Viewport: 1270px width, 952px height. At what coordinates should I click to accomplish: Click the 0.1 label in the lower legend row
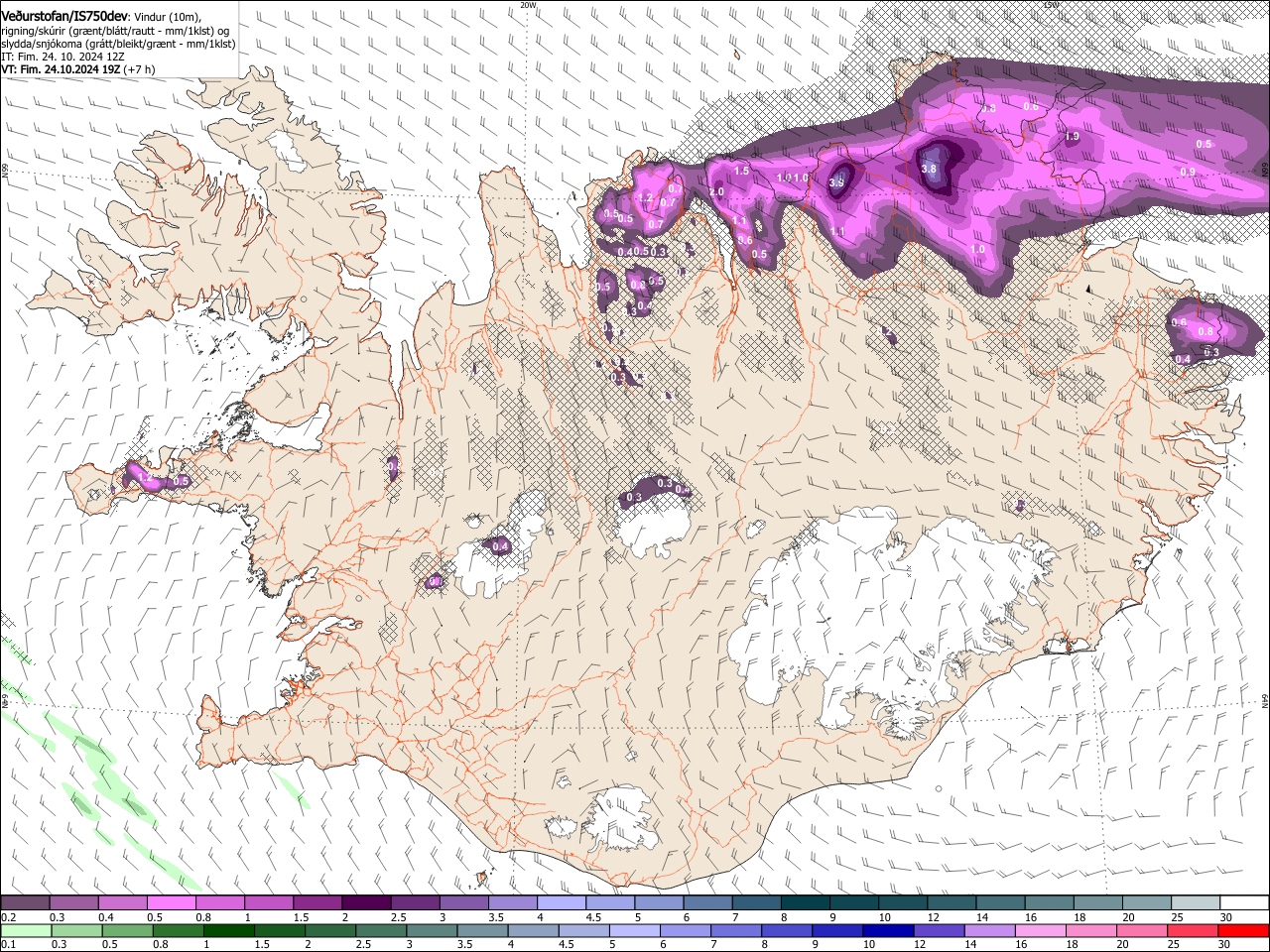click(6, 945)
